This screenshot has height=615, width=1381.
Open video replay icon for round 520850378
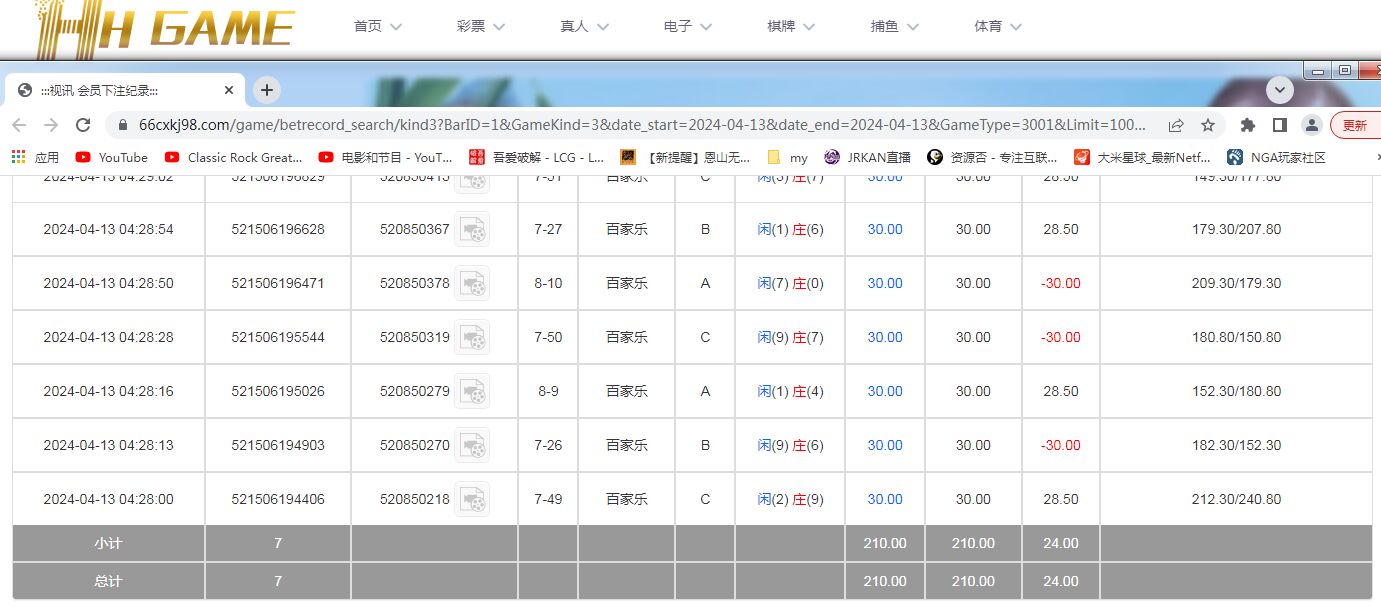472,283
